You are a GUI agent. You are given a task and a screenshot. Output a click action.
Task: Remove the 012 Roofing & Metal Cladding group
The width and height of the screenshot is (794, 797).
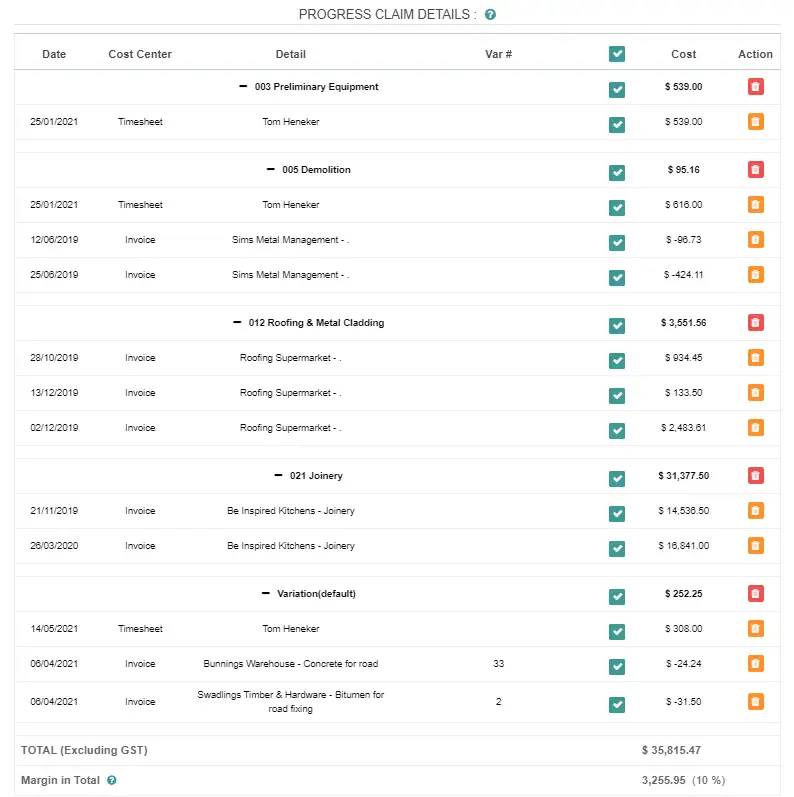click(755, 323)
